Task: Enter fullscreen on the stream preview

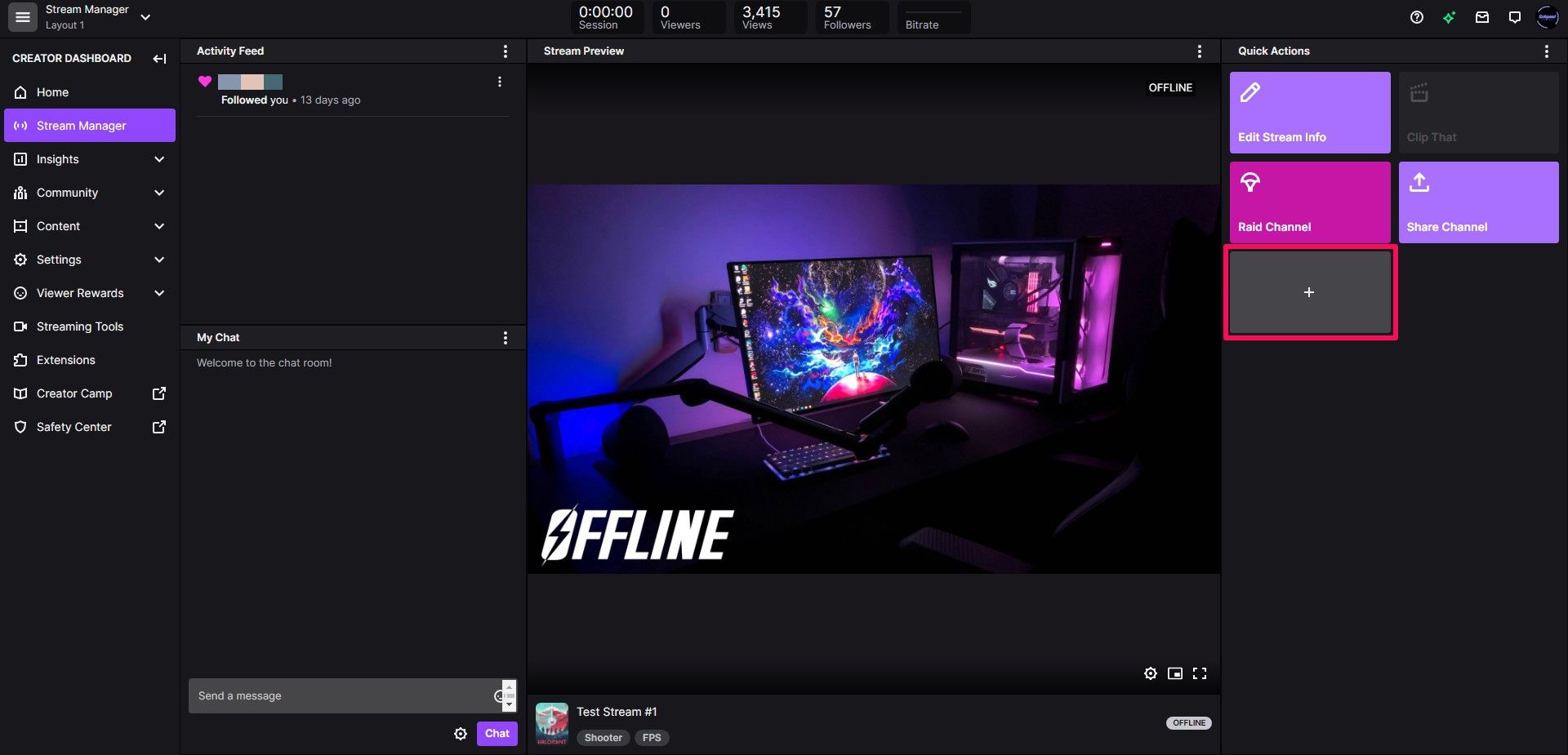Action: coord(1200,673)
